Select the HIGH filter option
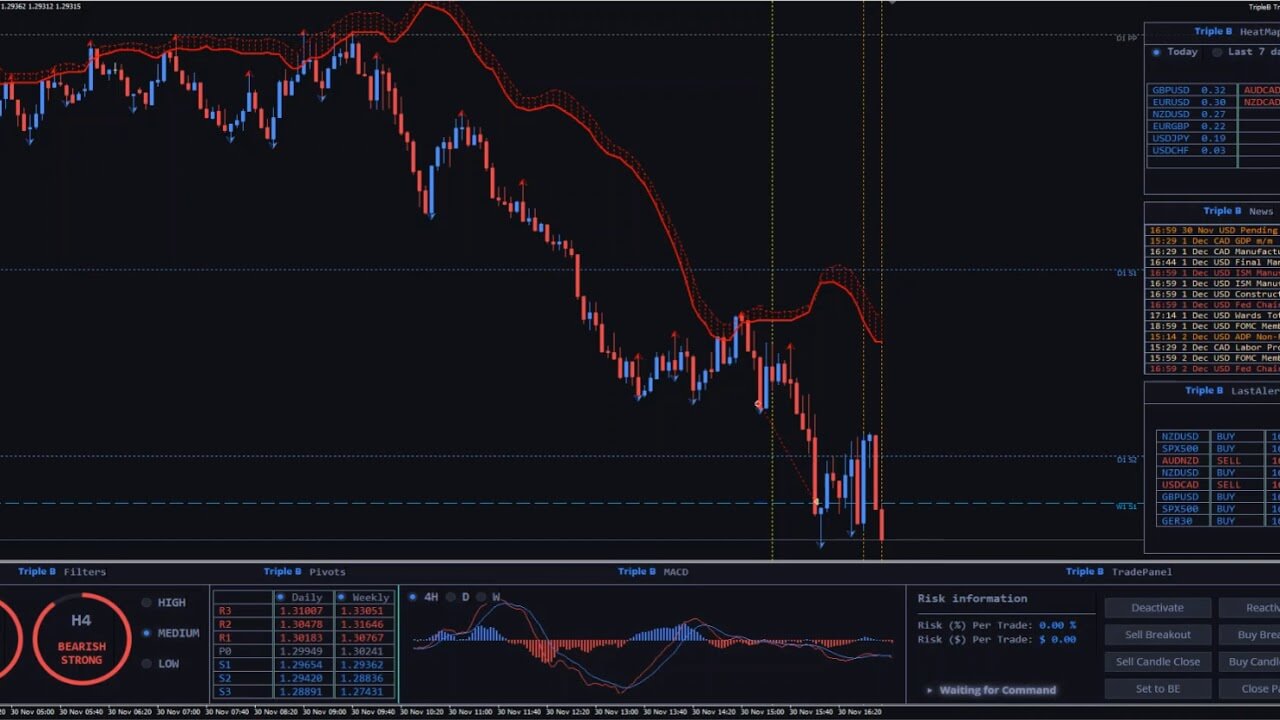The width and height of the screenshot is (1280, 720). click(x=147, y=603)
